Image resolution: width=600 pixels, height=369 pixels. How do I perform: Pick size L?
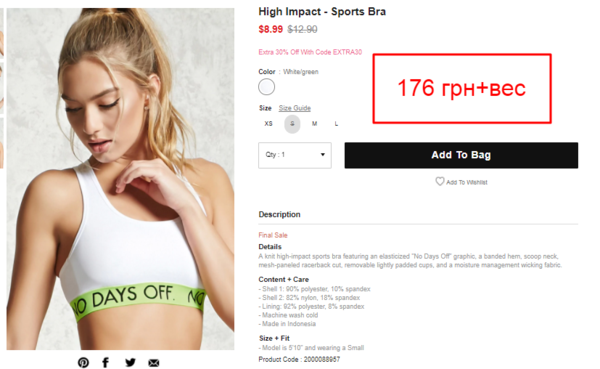[336, 124]
